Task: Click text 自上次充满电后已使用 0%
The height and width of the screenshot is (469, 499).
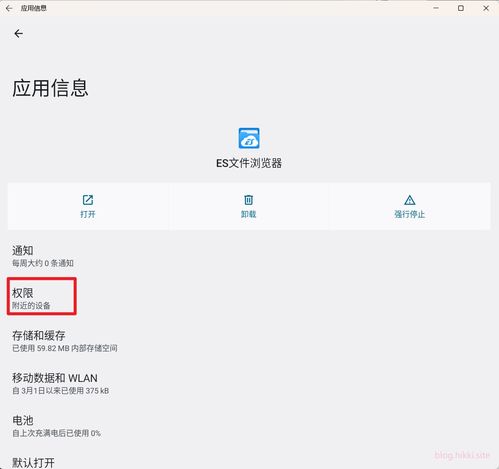Action: tap(56, 433)
